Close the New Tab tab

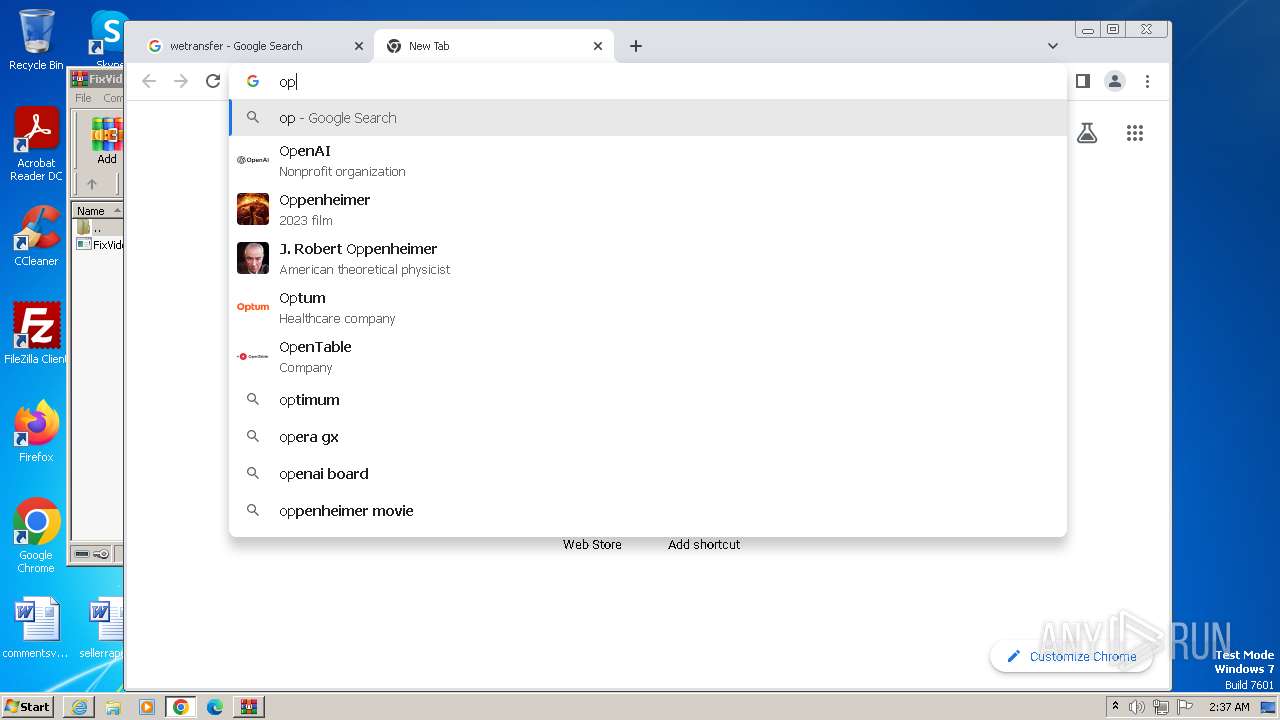(x=598, y=46)
